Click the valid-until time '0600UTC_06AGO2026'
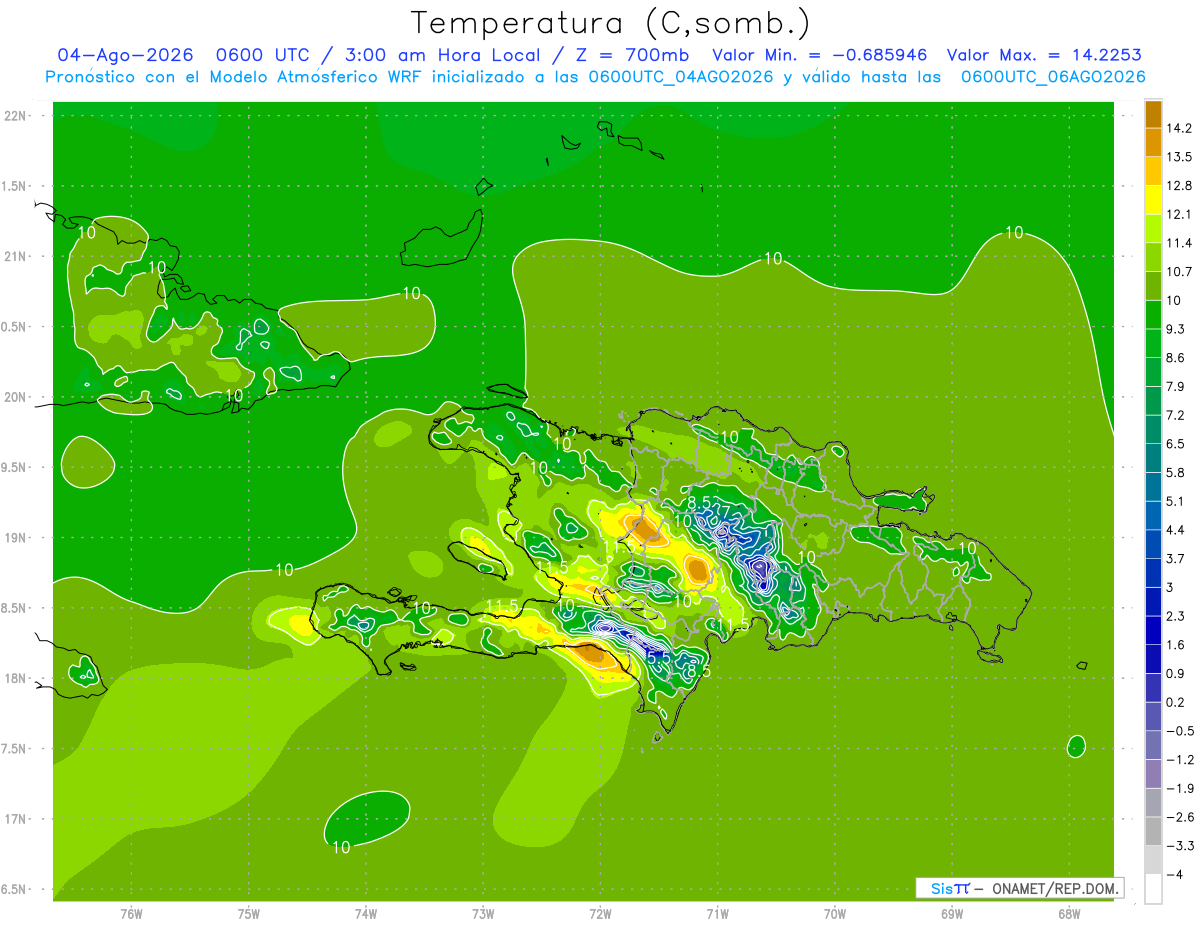The width and height of the screenshot is (1200, 927). [1053, 77]
